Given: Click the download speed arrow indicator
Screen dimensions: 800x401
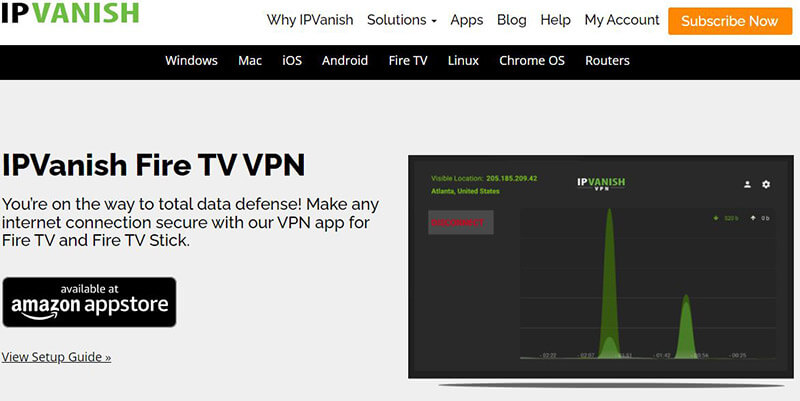Looking at the screenshot, I should point(716,218).
